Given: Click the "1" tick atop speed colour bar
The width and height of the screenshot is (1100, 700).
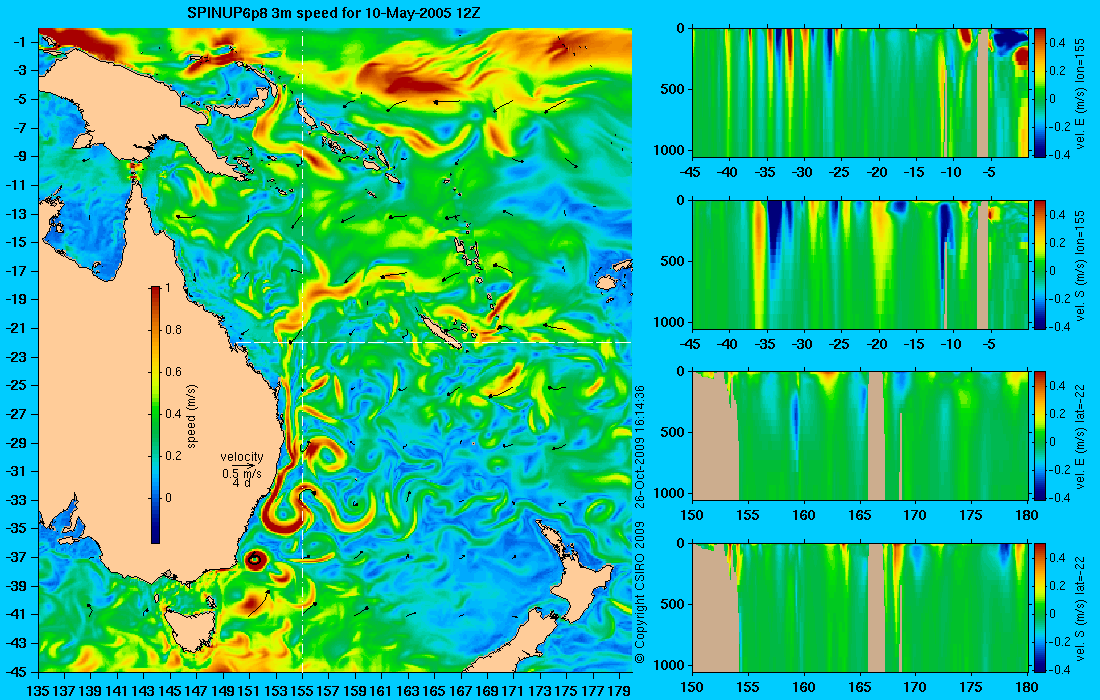Looking at the screenshot, I should [x=168, y=288].
